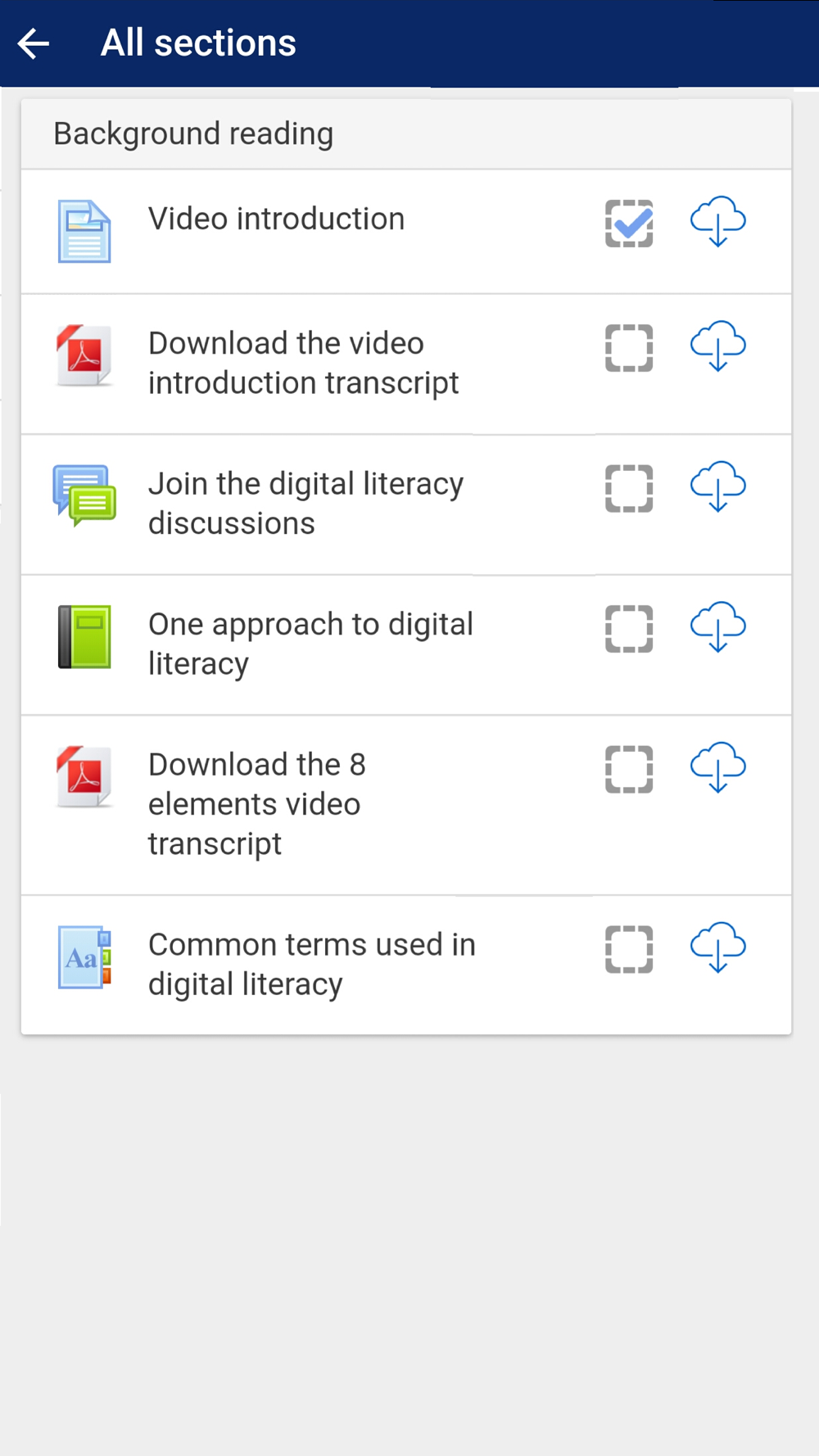Tap the forum chat bubbles icon
Viewport: 819px width, 1456px height.
click(84, 495)
